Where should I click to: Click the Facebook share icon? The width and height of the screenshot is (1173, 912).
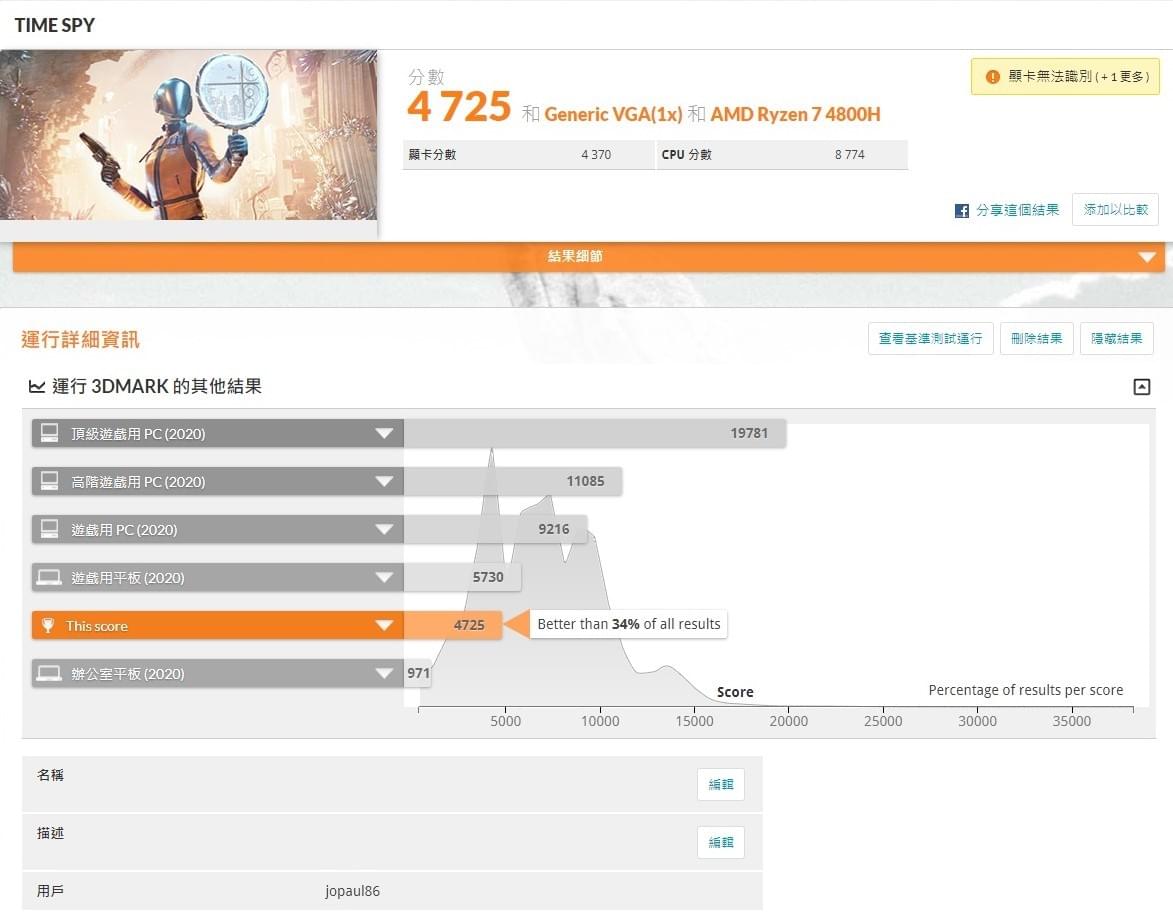(962, 211)
